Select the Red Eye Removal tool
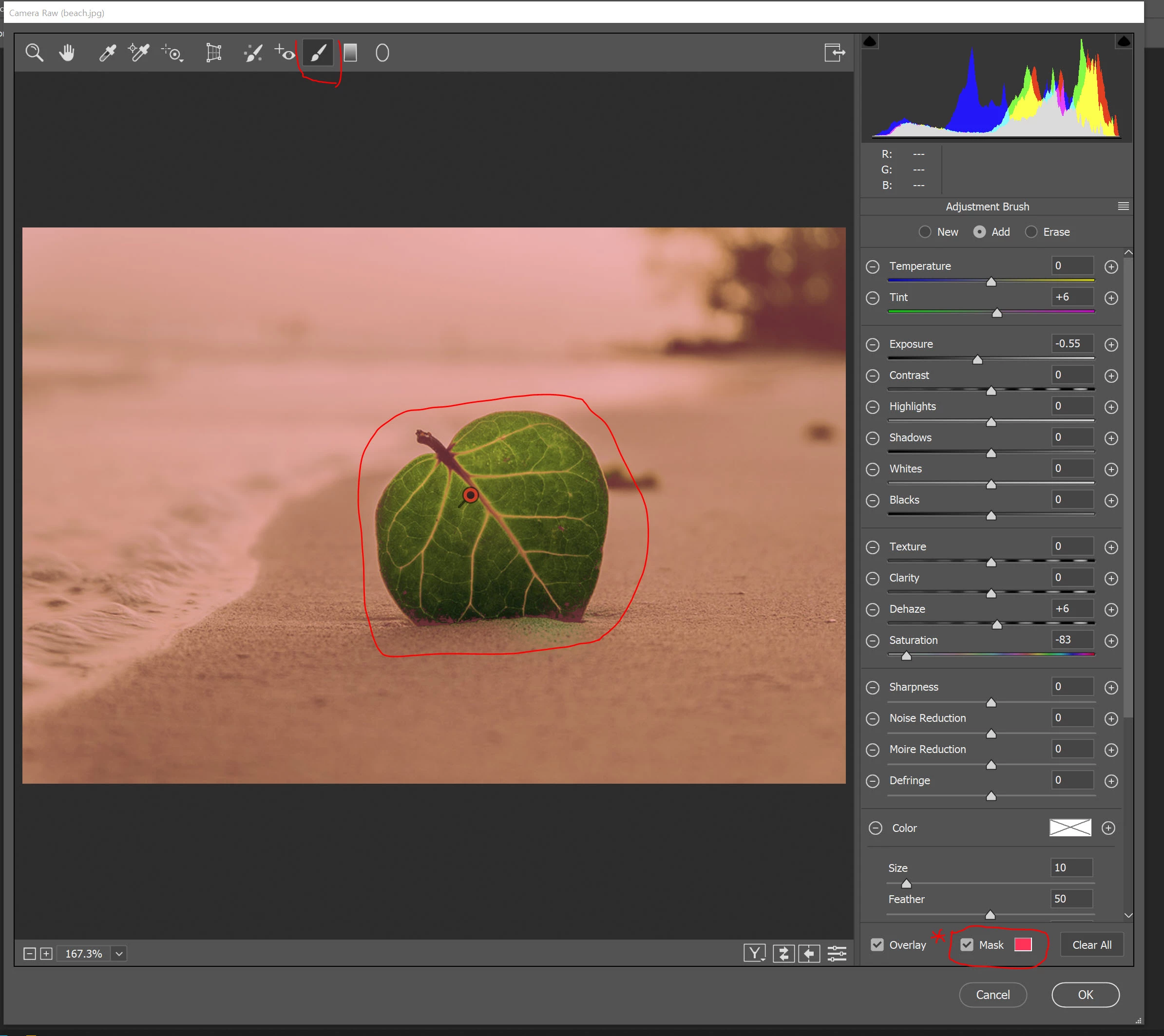 pos(285,53)
